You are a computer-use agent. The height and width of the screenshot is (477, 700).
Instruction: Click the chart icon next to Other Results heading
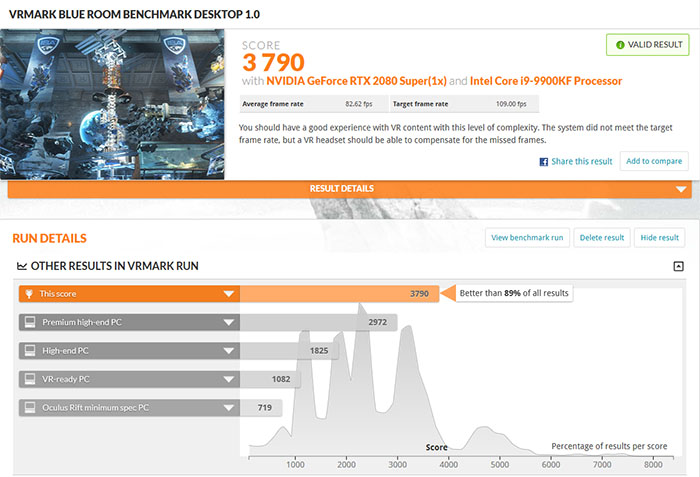tap(22, 266)
